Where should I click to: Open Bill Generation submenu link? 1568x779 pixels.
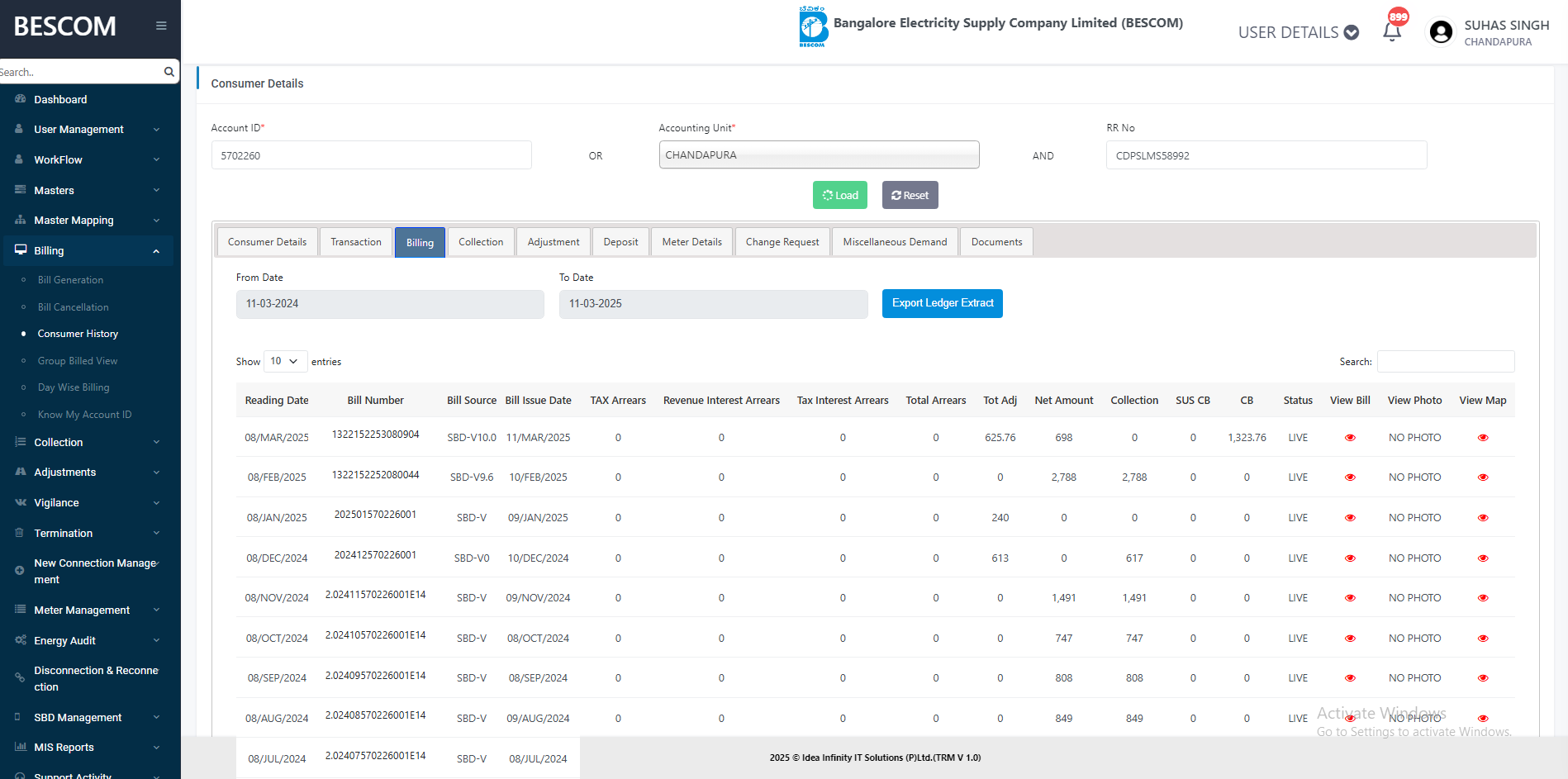[70, 280]
